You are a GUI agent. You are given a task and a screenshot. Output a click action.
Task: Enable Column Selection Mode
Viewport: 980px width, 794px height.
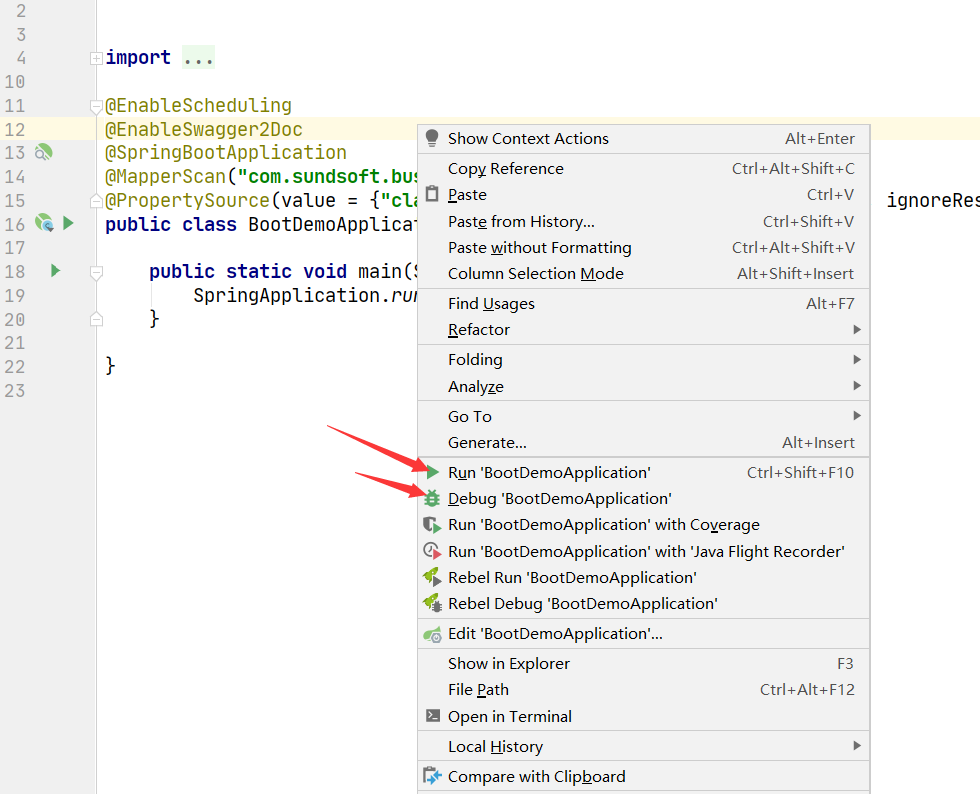[x=644, y=274]
